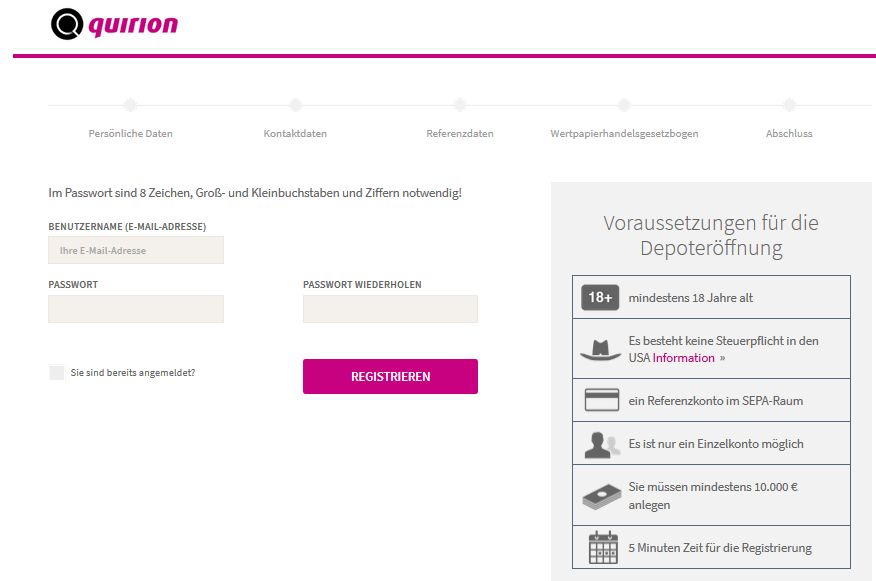
Task: Open the Information link about USA tax
Action: (683, 358)
